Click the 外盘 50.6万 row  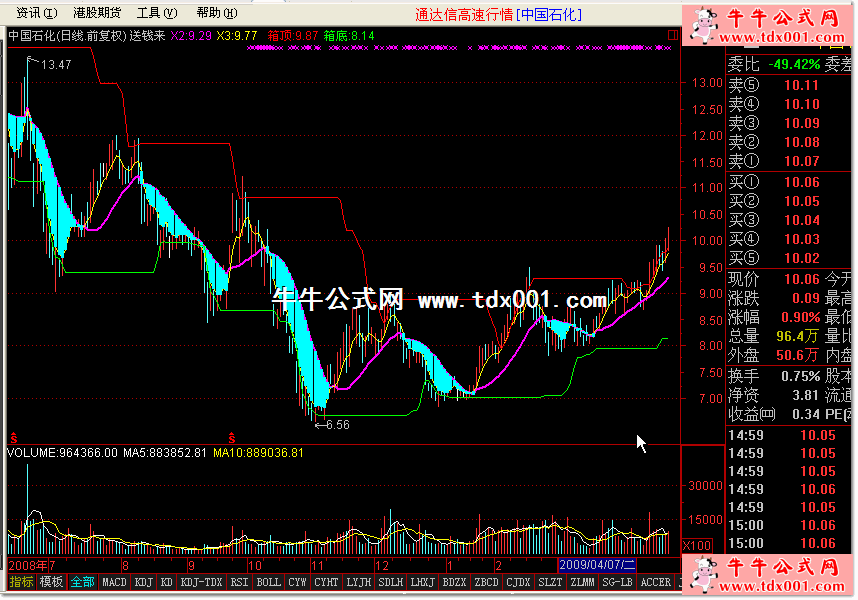pyautogui.click(x=774, y=356)
